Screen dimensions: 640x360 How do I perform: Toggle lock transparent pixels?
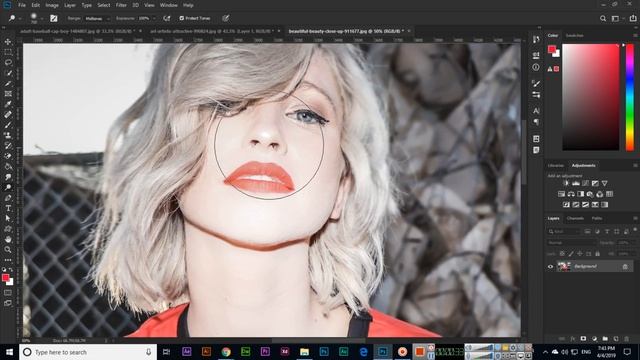click(562, 253)
